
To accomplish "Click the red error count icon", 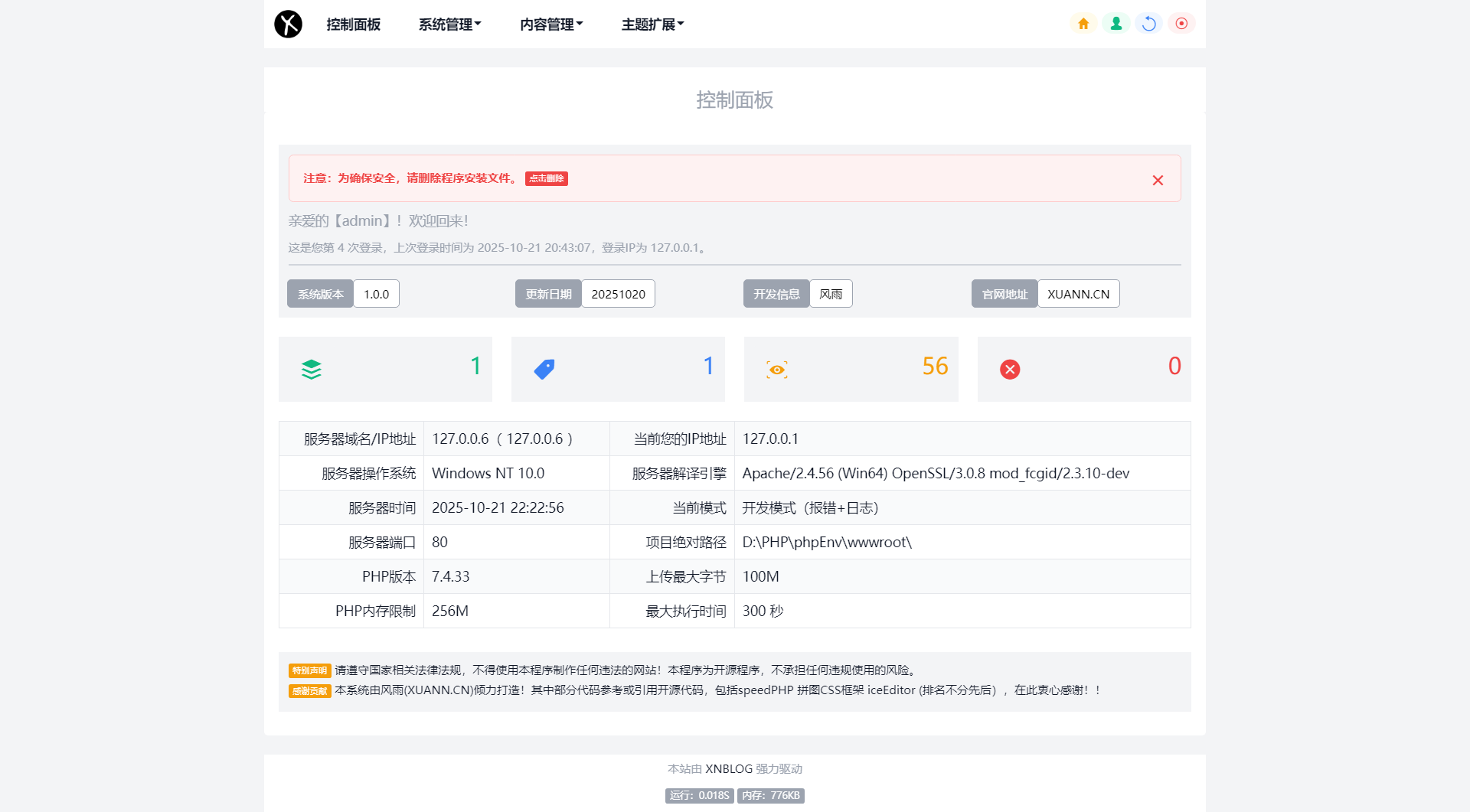I will pyautogui.click(x=1010, y=369).
